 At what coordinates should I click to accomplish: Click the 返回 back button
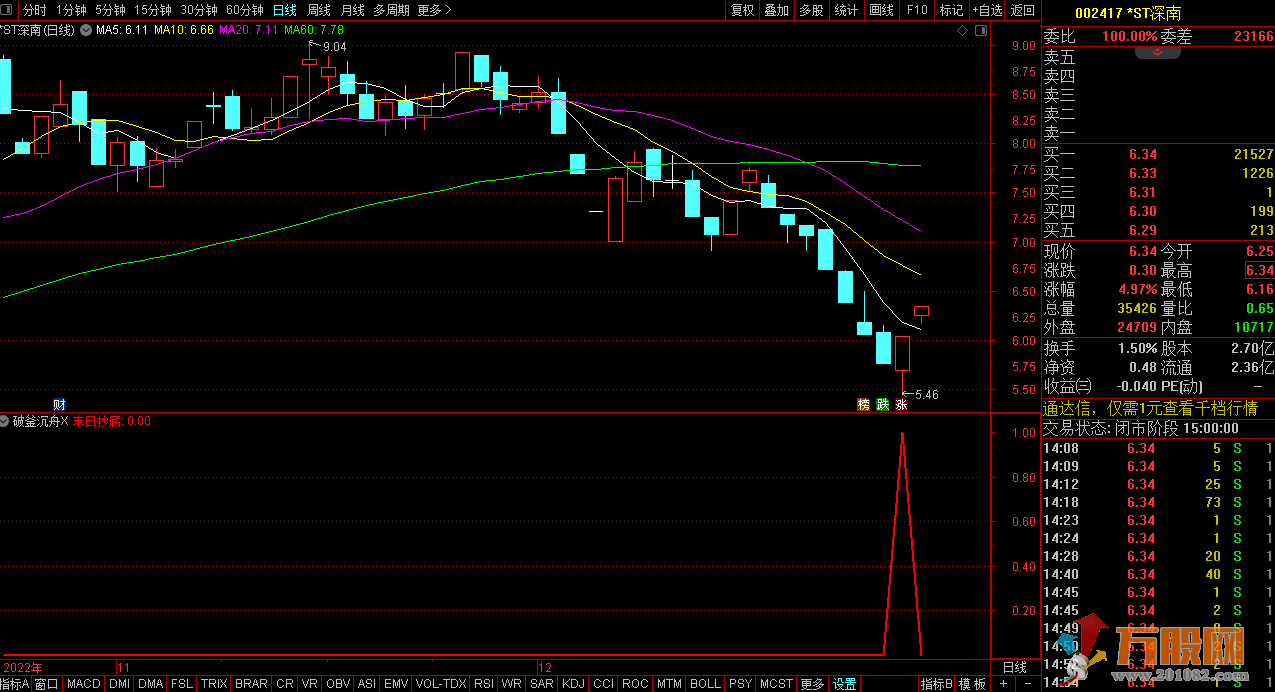coord(1023,10)
